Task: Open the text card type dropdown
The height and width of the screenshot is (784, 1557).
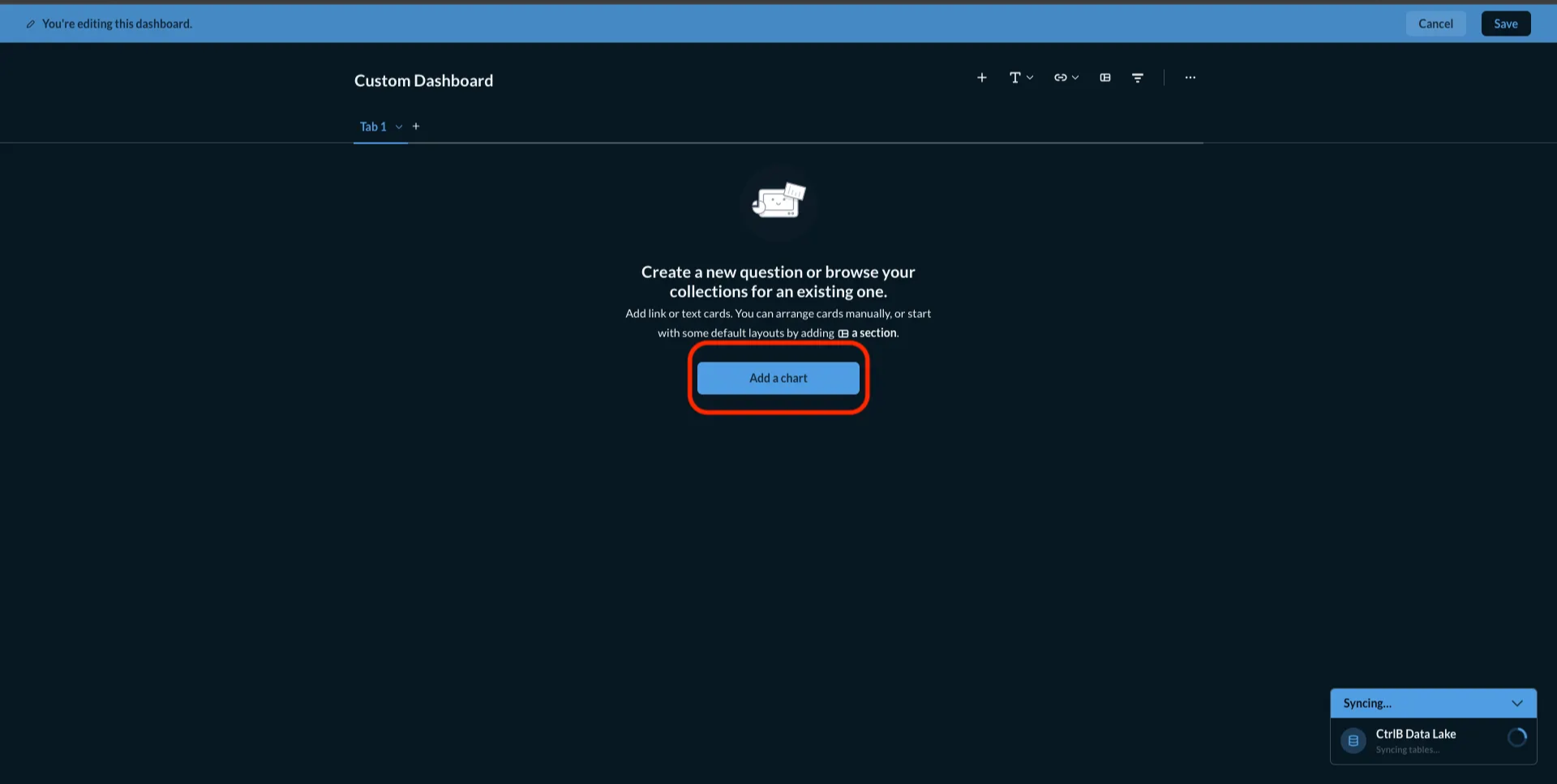Action: [x=1030, y=77]
